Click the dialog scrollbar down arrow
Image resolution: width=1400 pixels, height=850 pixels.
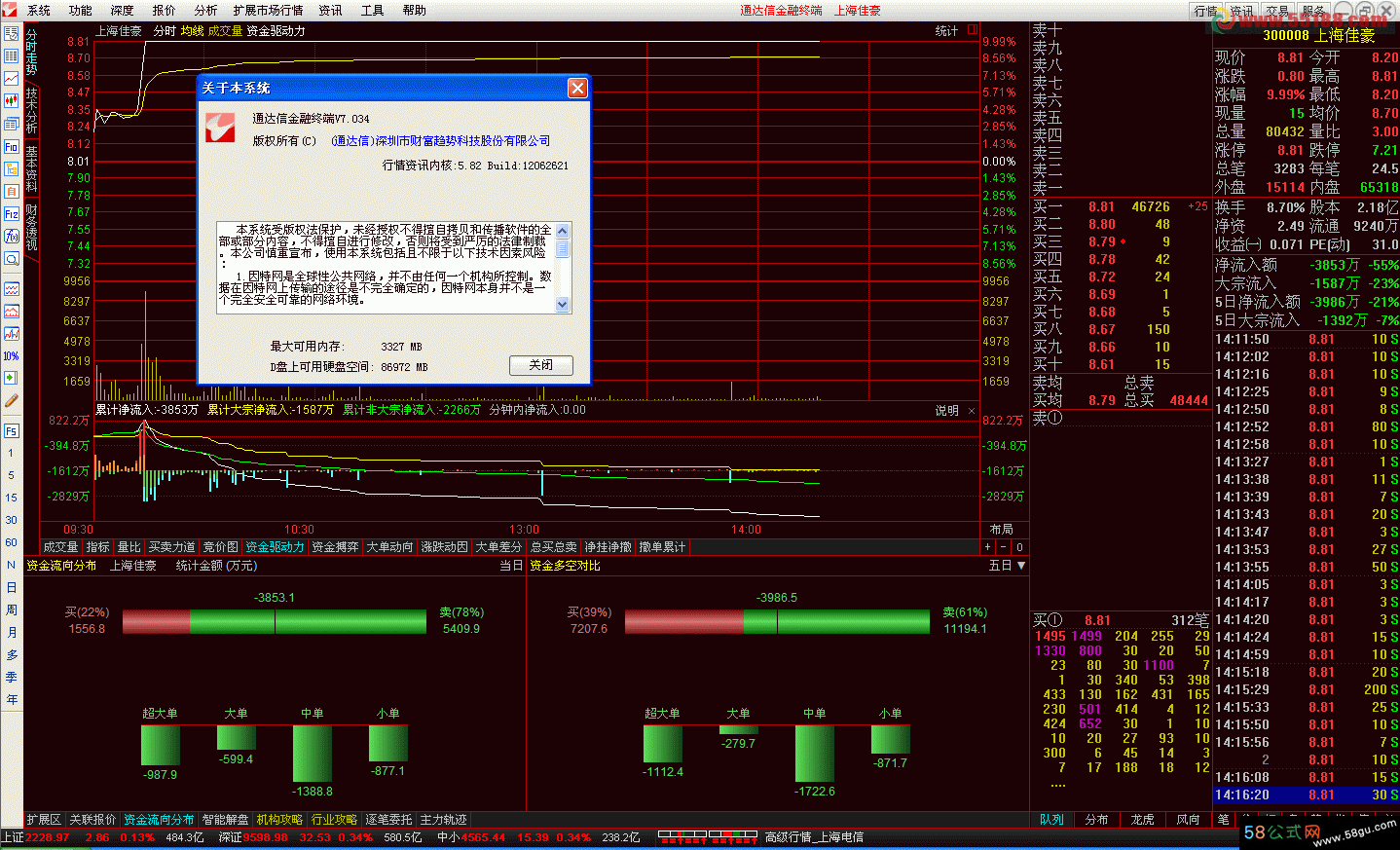[562, 305]
